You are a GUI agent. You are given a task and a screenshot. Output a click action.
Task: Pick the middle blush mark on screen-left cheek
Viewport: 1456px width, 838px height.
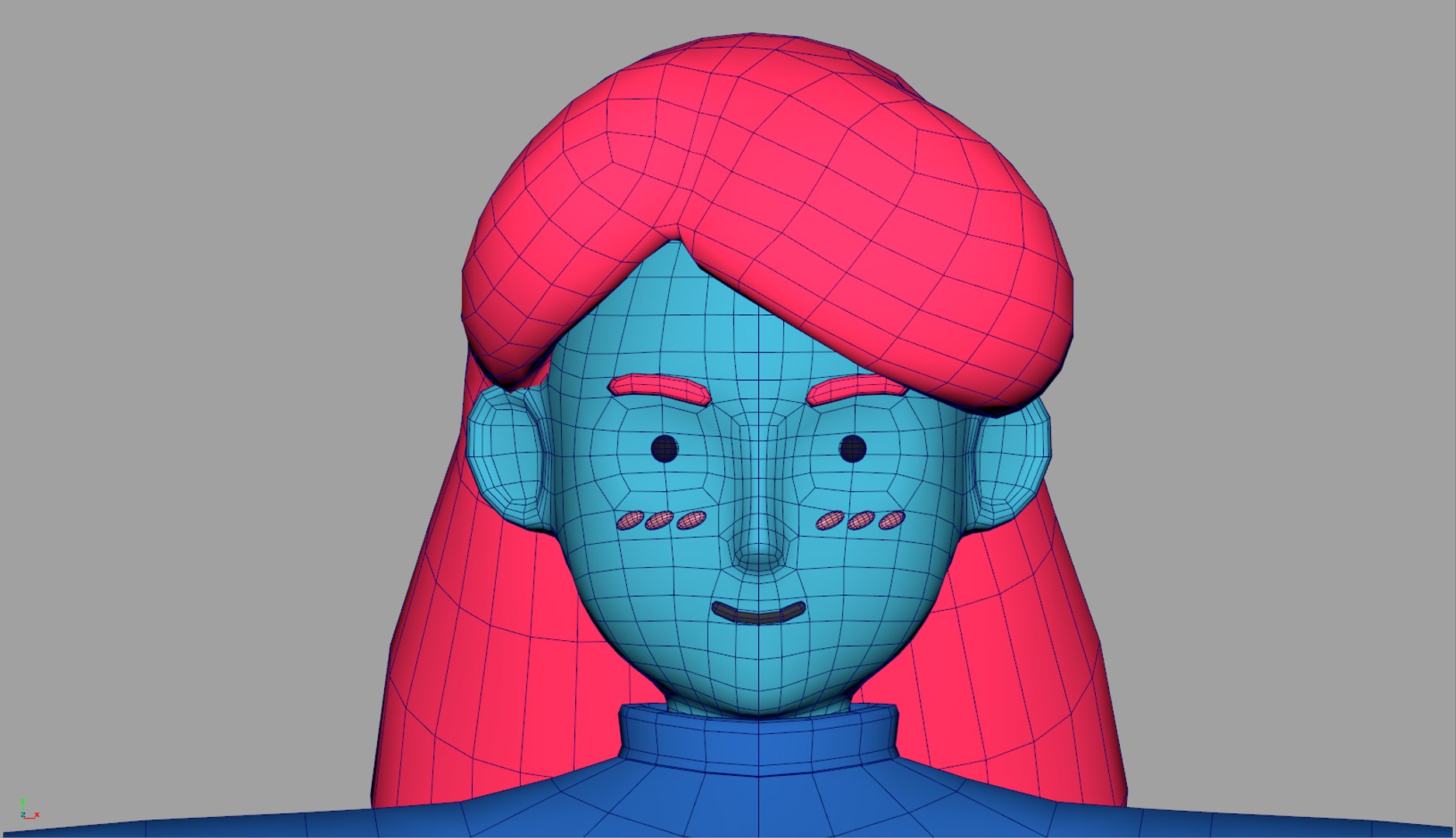659,520
